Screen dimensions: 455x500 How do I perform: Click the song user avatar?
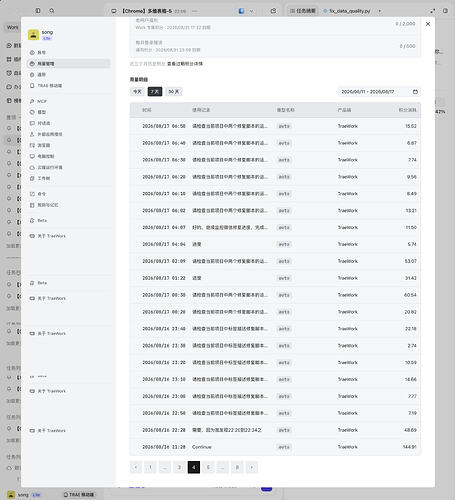(x=33, y=35)
